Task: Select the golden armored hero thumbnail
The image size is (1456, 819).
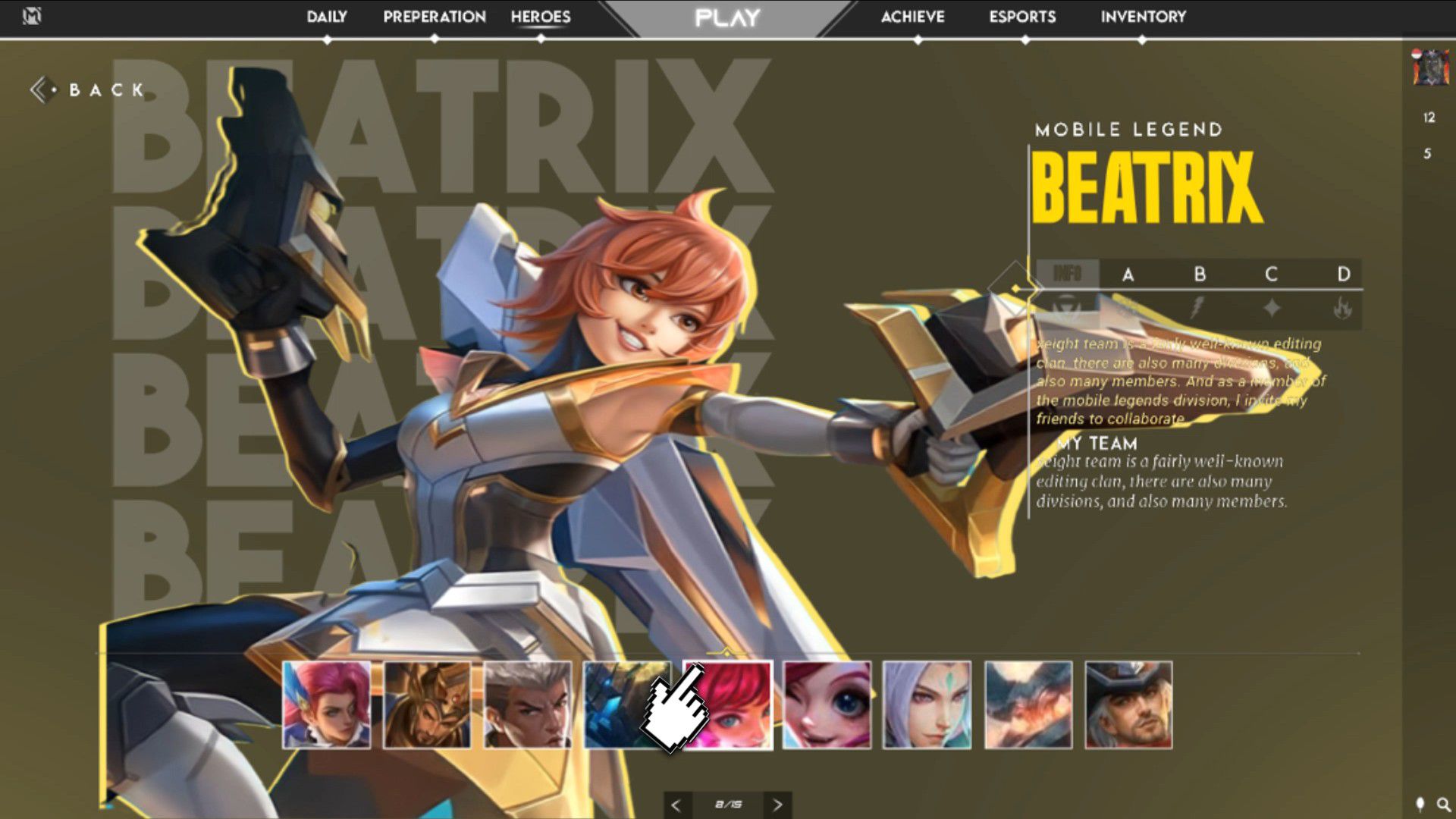Action: 427,705
